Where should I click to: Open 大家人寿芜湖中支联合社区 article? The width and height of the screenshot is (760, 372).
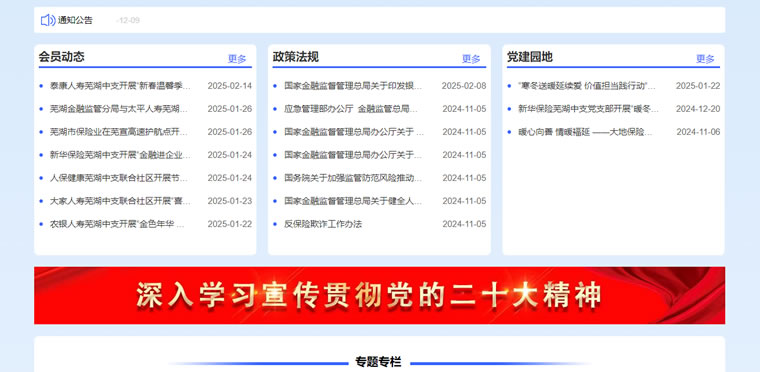pos(120,201)
